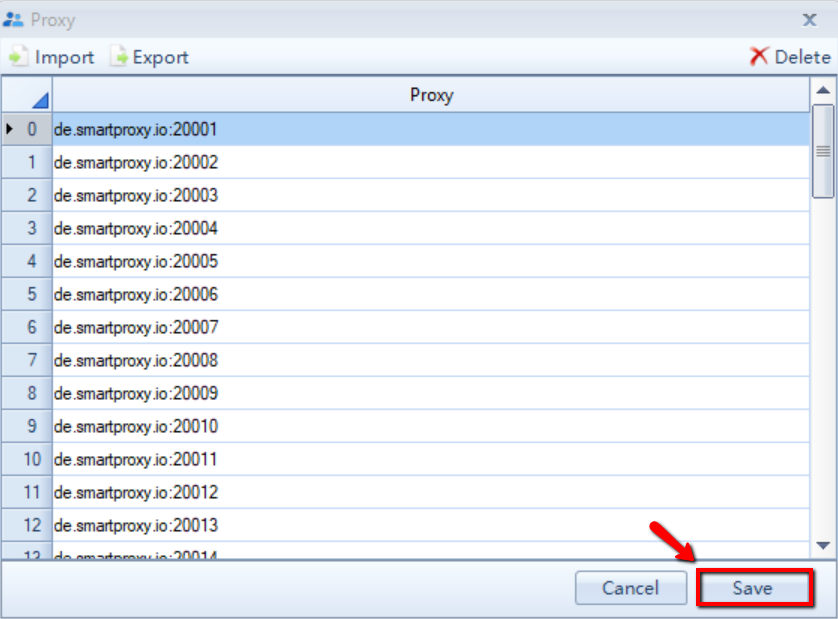This screenshot has height=619, width=838.
Task: Close the Proxy dialog window
Action: pos(810,20)
